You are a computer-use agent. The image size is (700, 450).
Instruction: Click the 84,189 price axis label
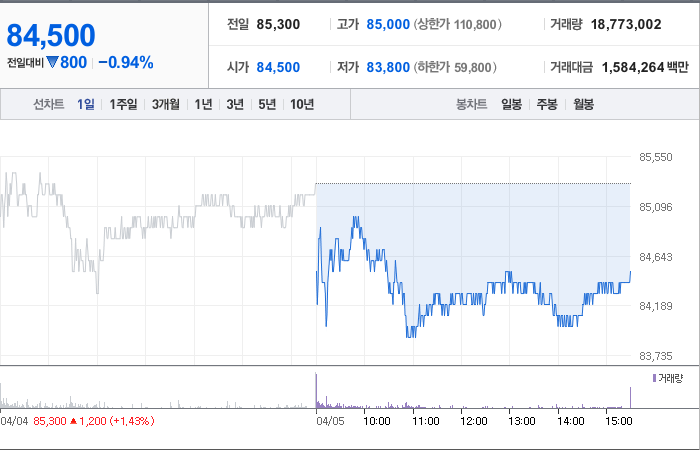[x=656, y=306]
